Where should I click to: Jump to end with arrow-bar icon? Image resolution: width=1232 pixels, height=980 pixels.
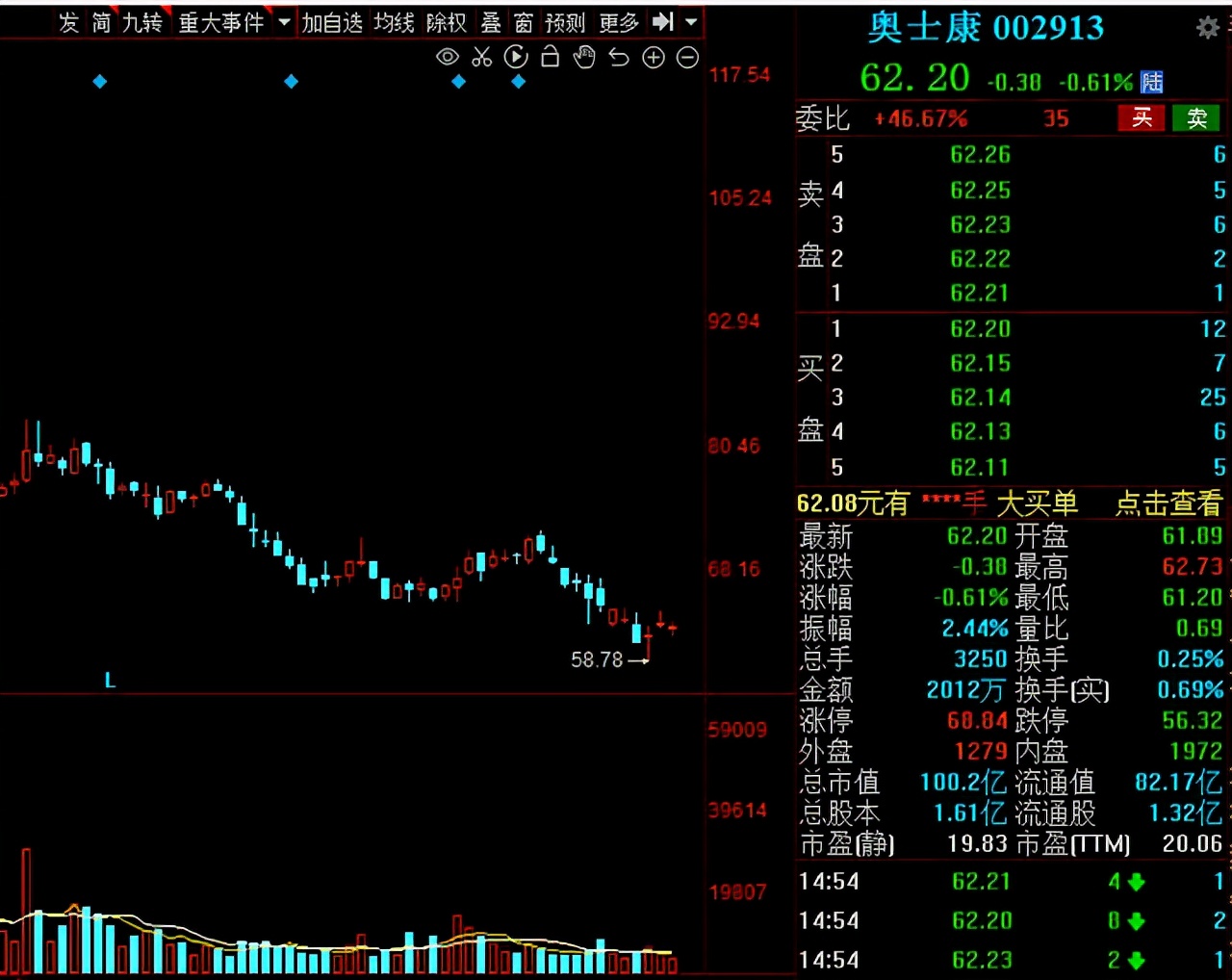point(663,21)
